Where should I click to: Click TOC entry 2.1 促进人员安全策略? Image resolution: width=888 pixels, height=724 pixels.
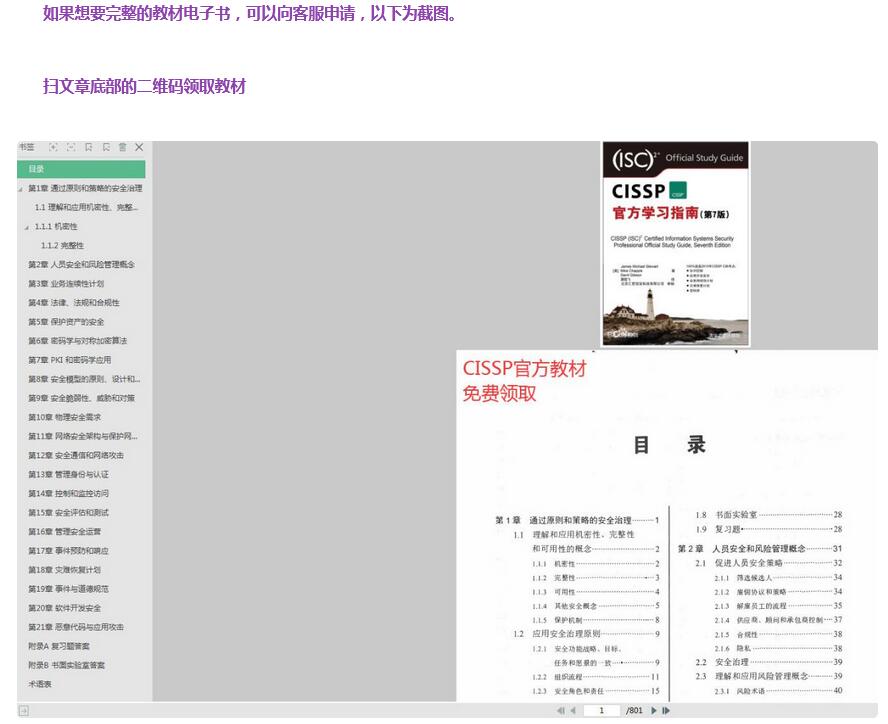point(769,563)
